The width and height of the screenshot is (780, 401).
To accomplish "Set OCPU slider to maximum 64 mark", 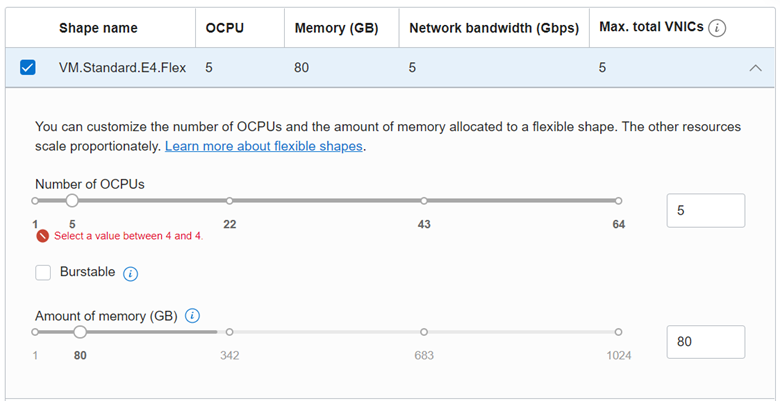I will click(618, 201).
